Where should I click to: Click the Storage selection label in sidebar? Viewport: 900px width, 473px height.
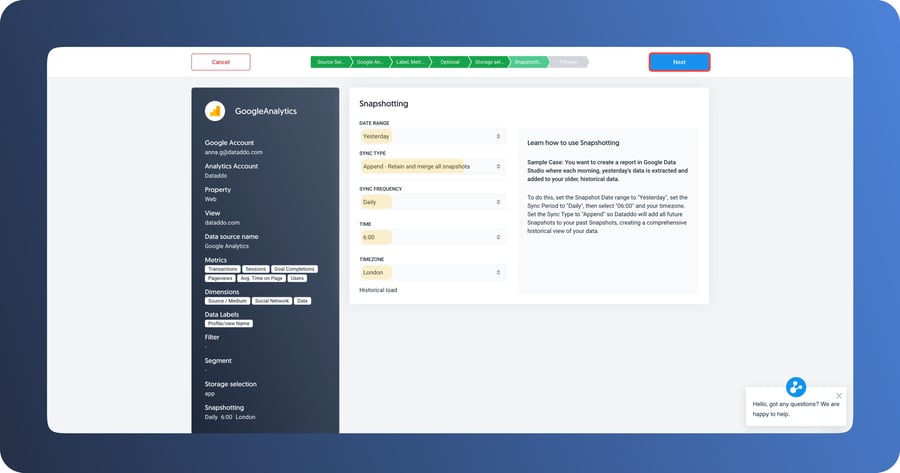(x=231, y=384)
